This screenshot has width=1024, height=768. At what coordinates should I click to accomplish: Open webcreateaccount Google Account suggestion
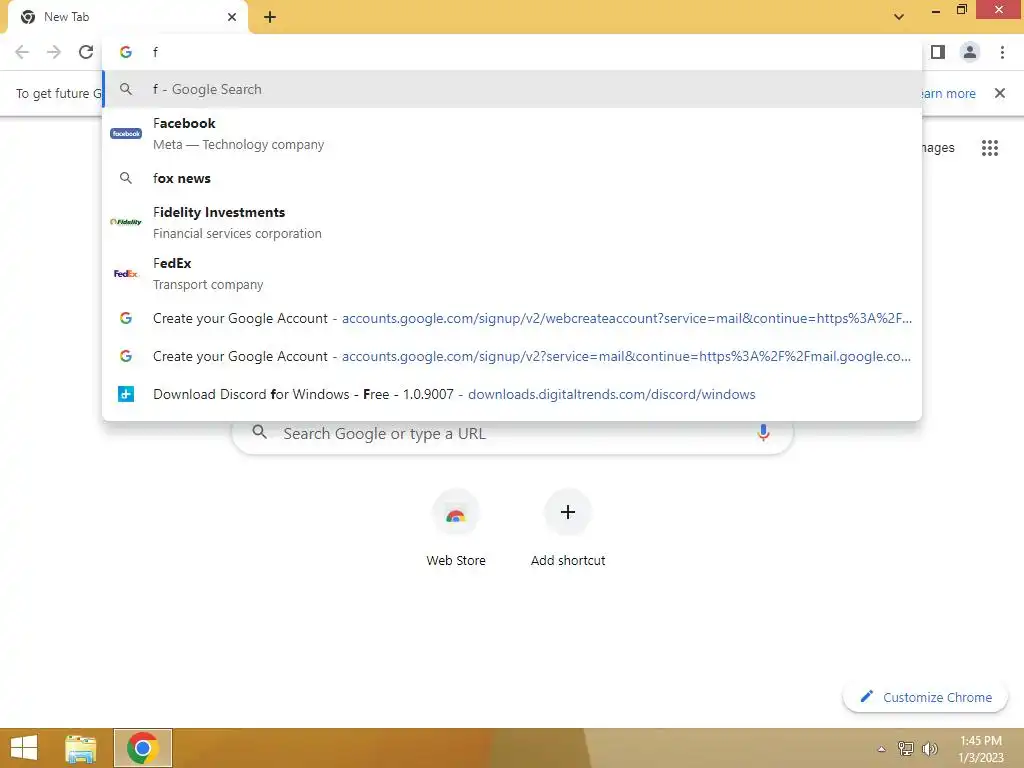tap(512, 318)
